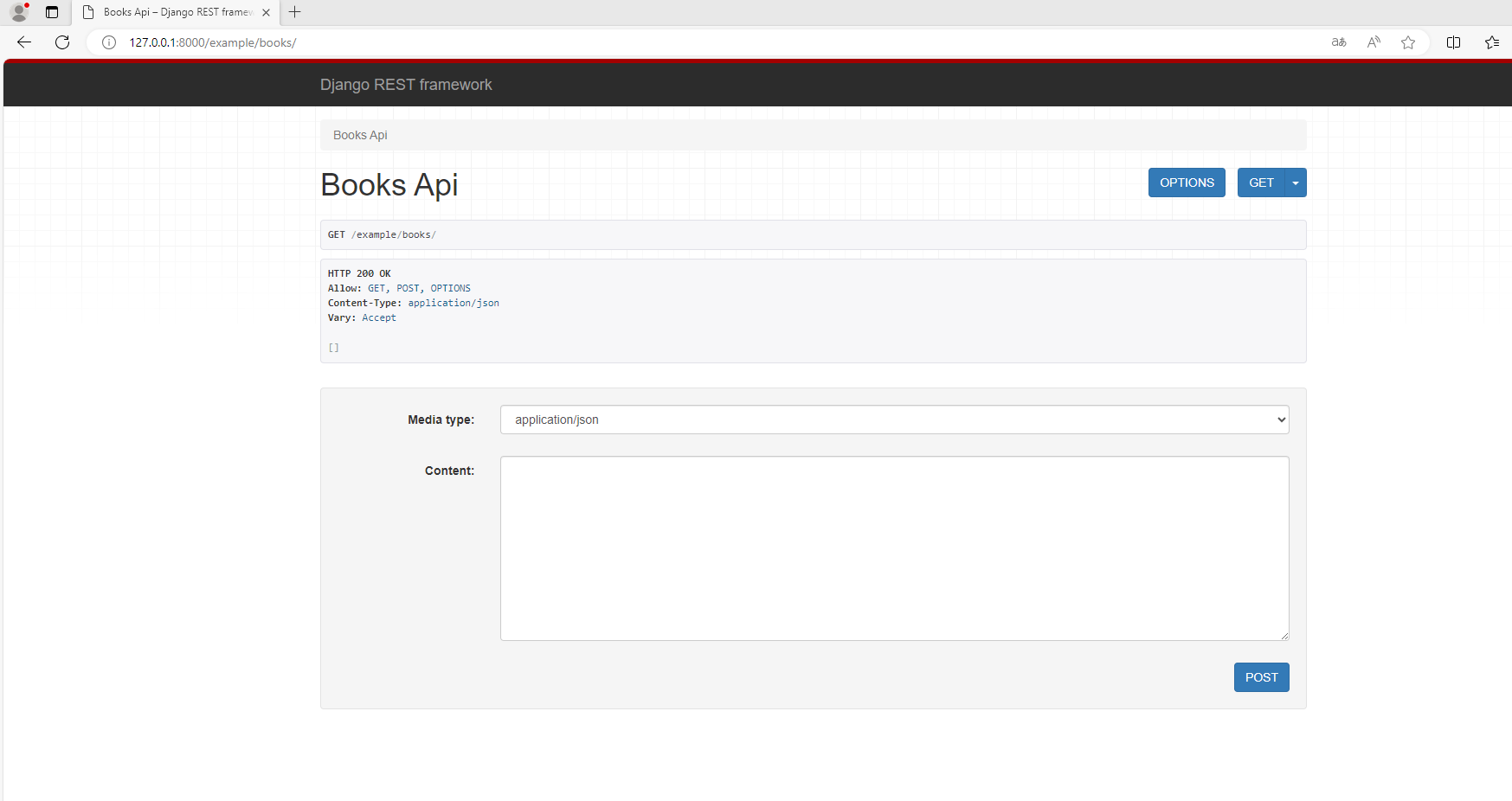The height and width of the screenshot is (801, 1512).
Task: Select the Books Api browser tab
Action: coord(177,12)
